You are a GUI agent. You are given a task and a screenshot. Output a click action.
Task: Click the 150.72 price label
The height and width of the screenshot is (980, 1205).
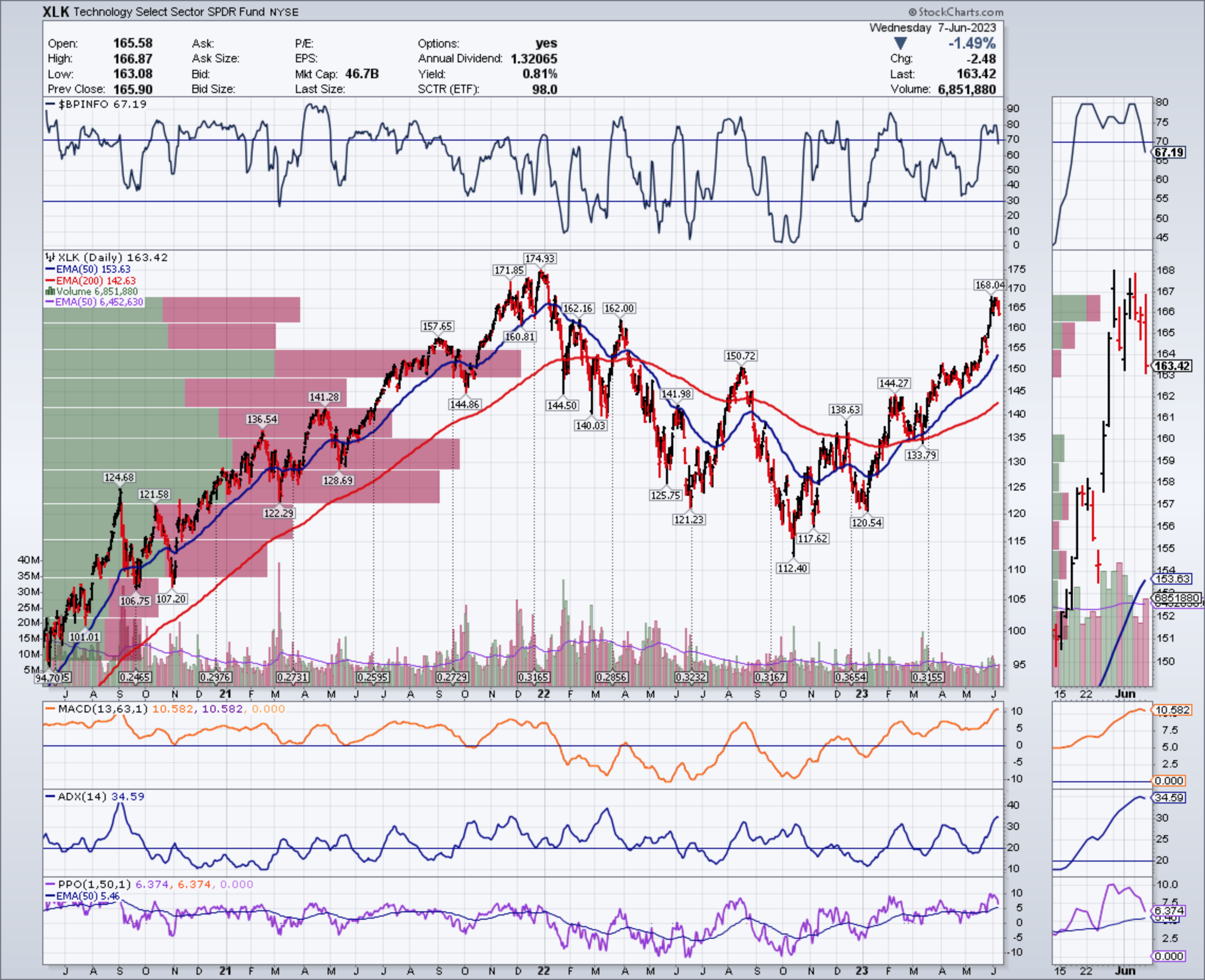tap(740, 356)
